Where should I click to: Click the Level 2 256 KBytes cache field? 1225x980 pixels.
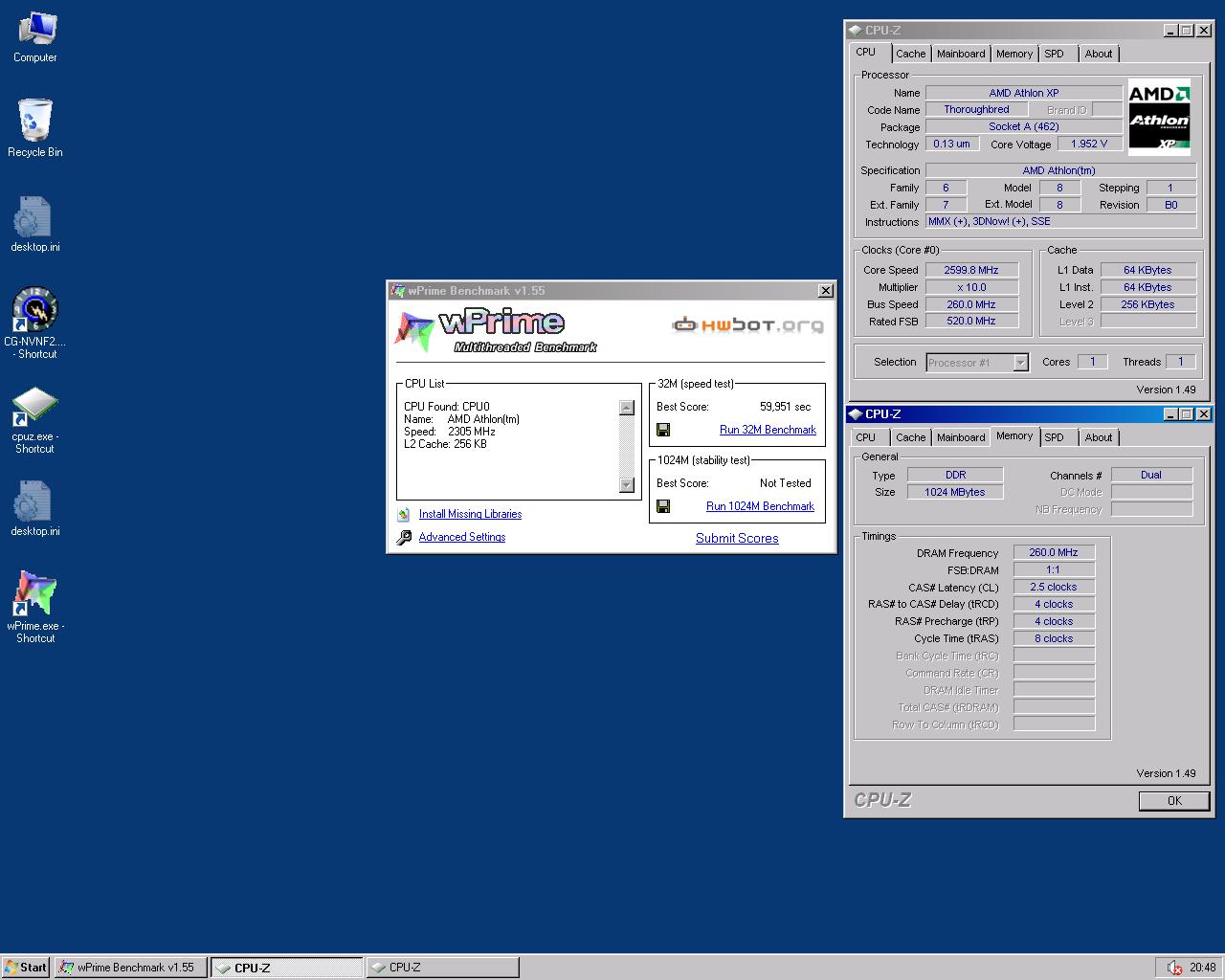1147,305
